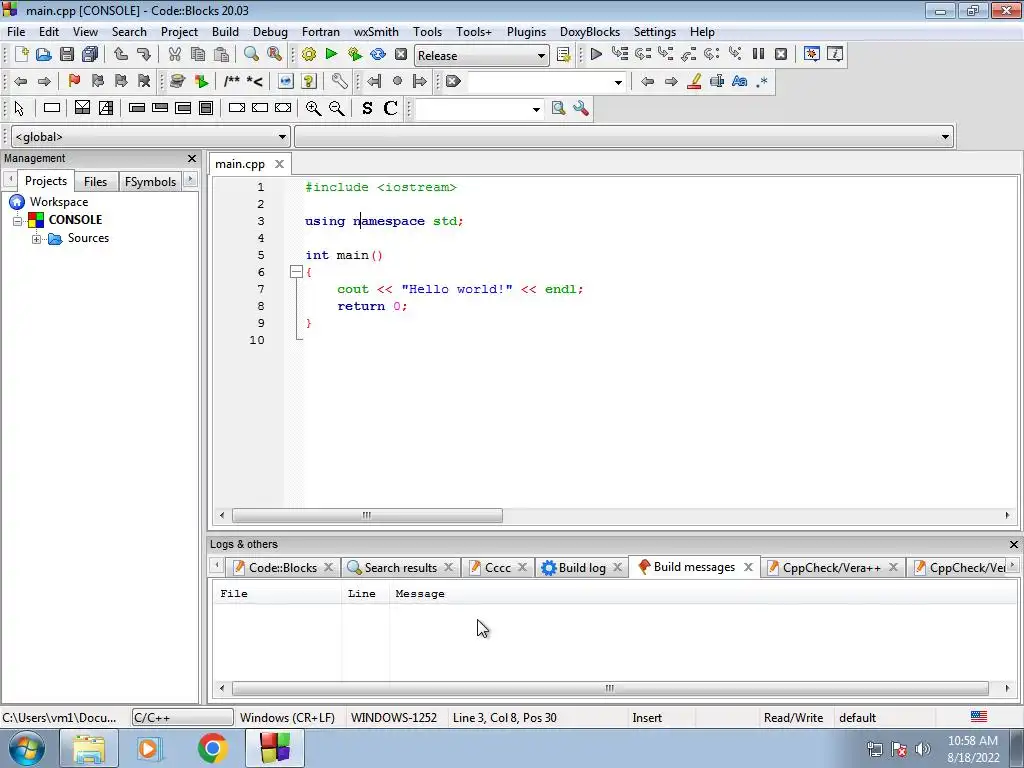Select the Workspace tree item
Screen dimensions: 1024x768
pos(59,202)
